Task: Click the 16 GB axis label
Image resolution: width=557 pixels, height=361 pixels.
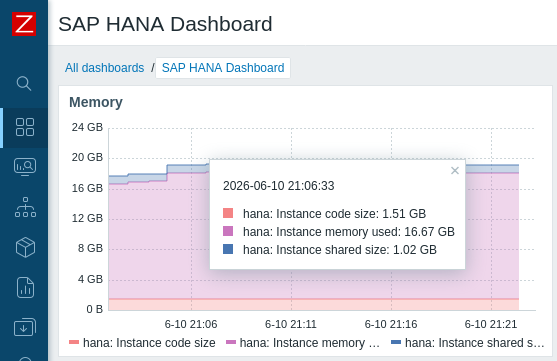Action: [x=87, y=188]
